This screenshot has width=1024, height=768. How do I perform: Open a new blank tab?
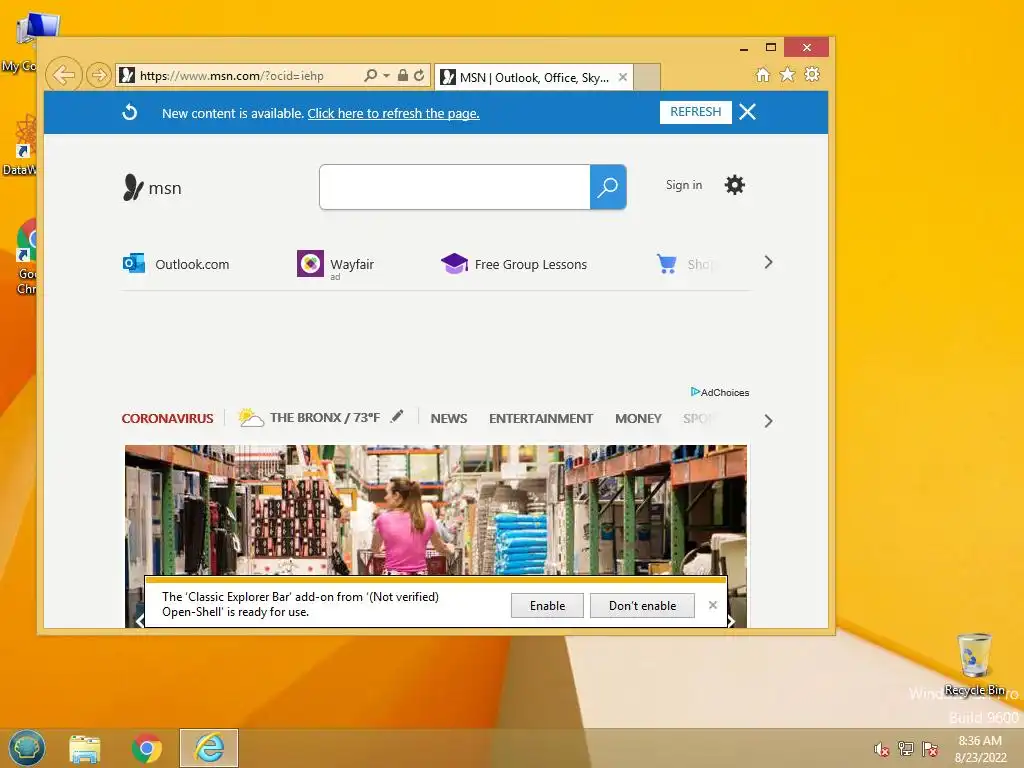pos(647,77)
